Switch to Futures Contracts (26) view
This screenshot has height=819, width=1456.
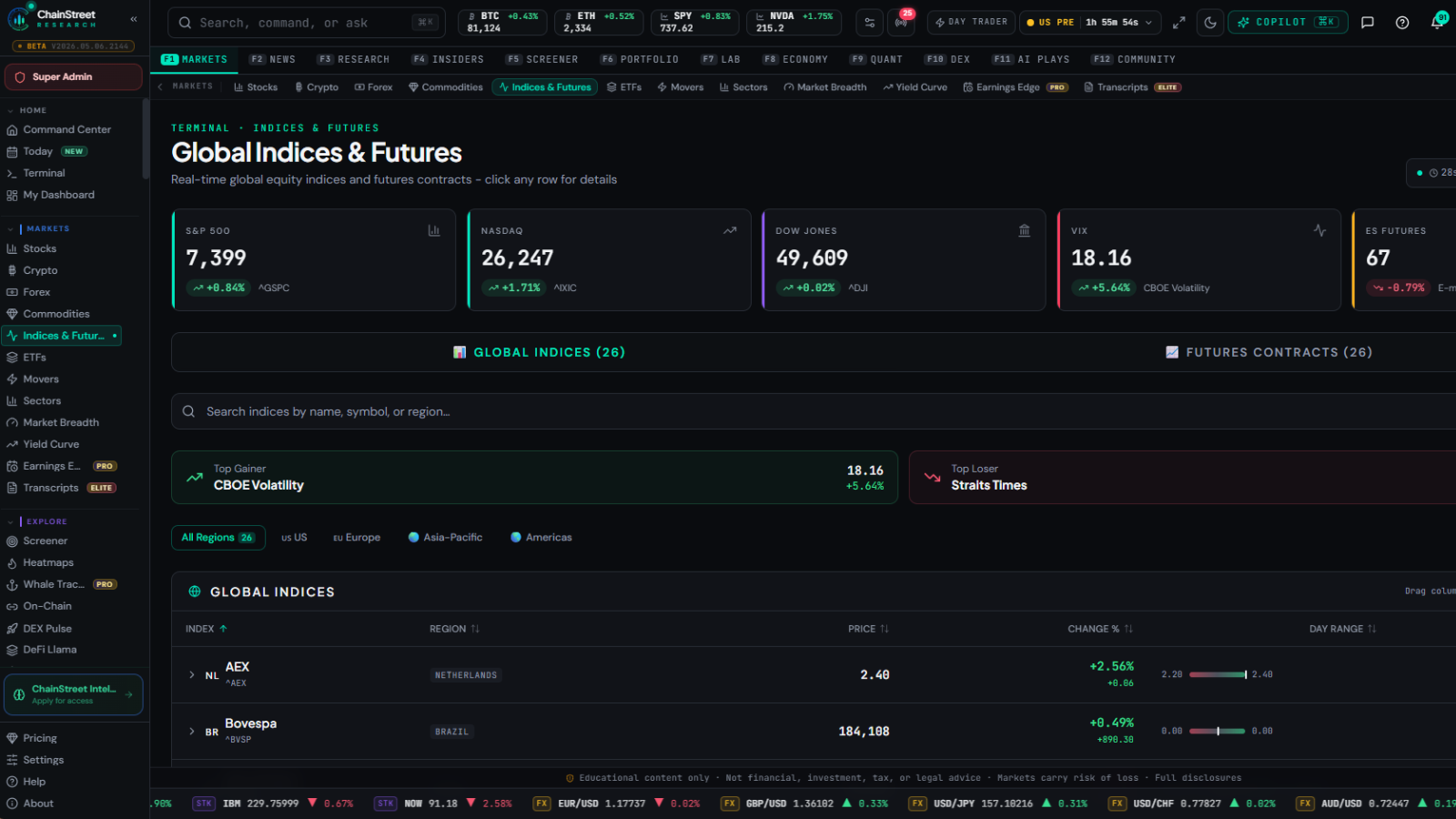coord(1271,352)
